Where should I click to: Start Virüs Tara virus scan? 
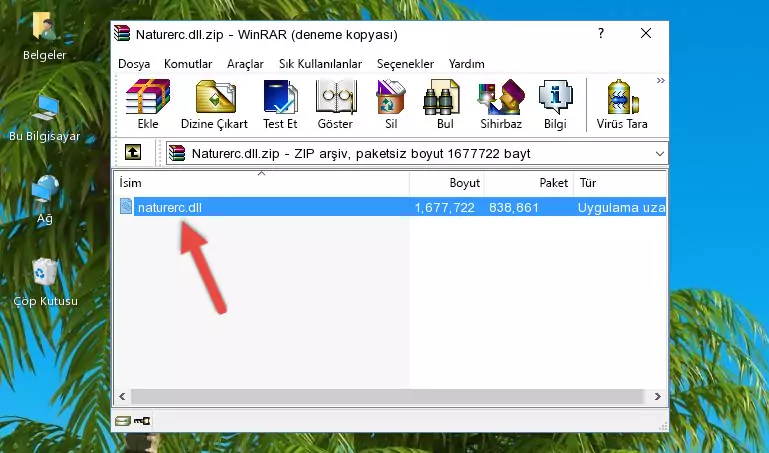click(x=622, y=104)
